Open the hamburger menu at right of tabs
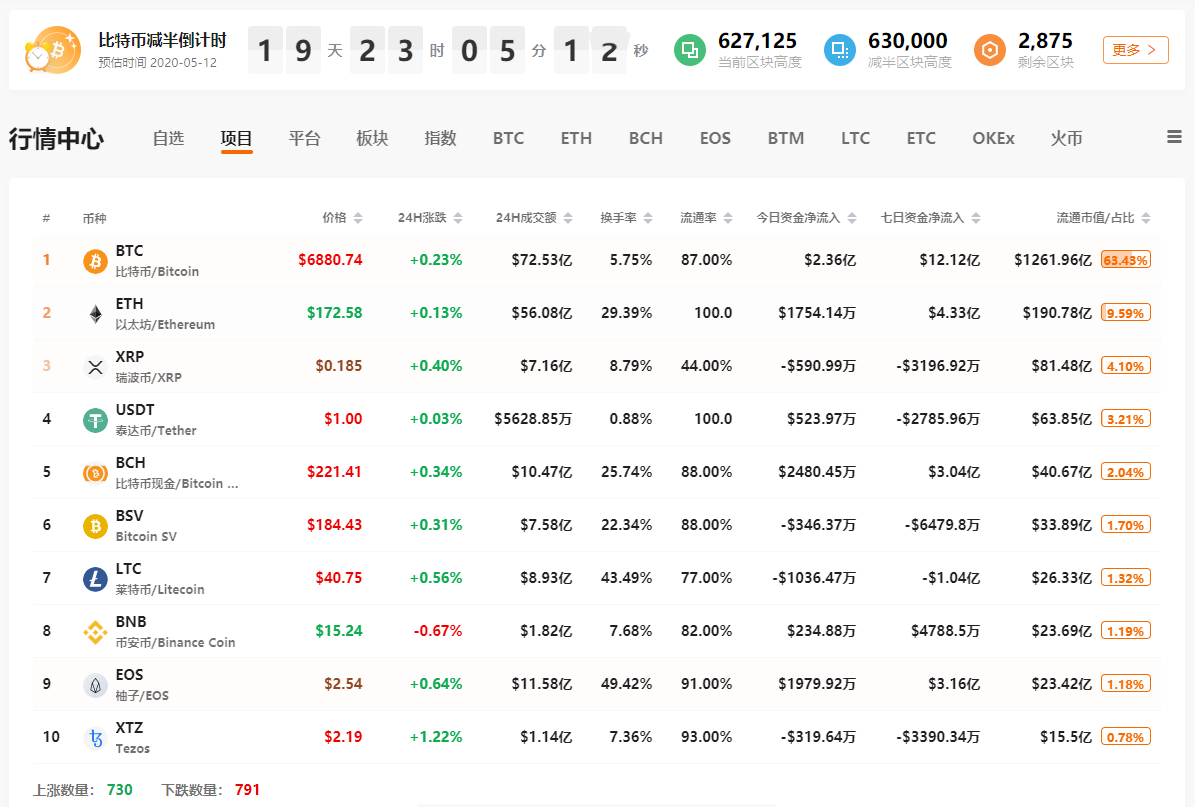 (x=1174, y=137)
